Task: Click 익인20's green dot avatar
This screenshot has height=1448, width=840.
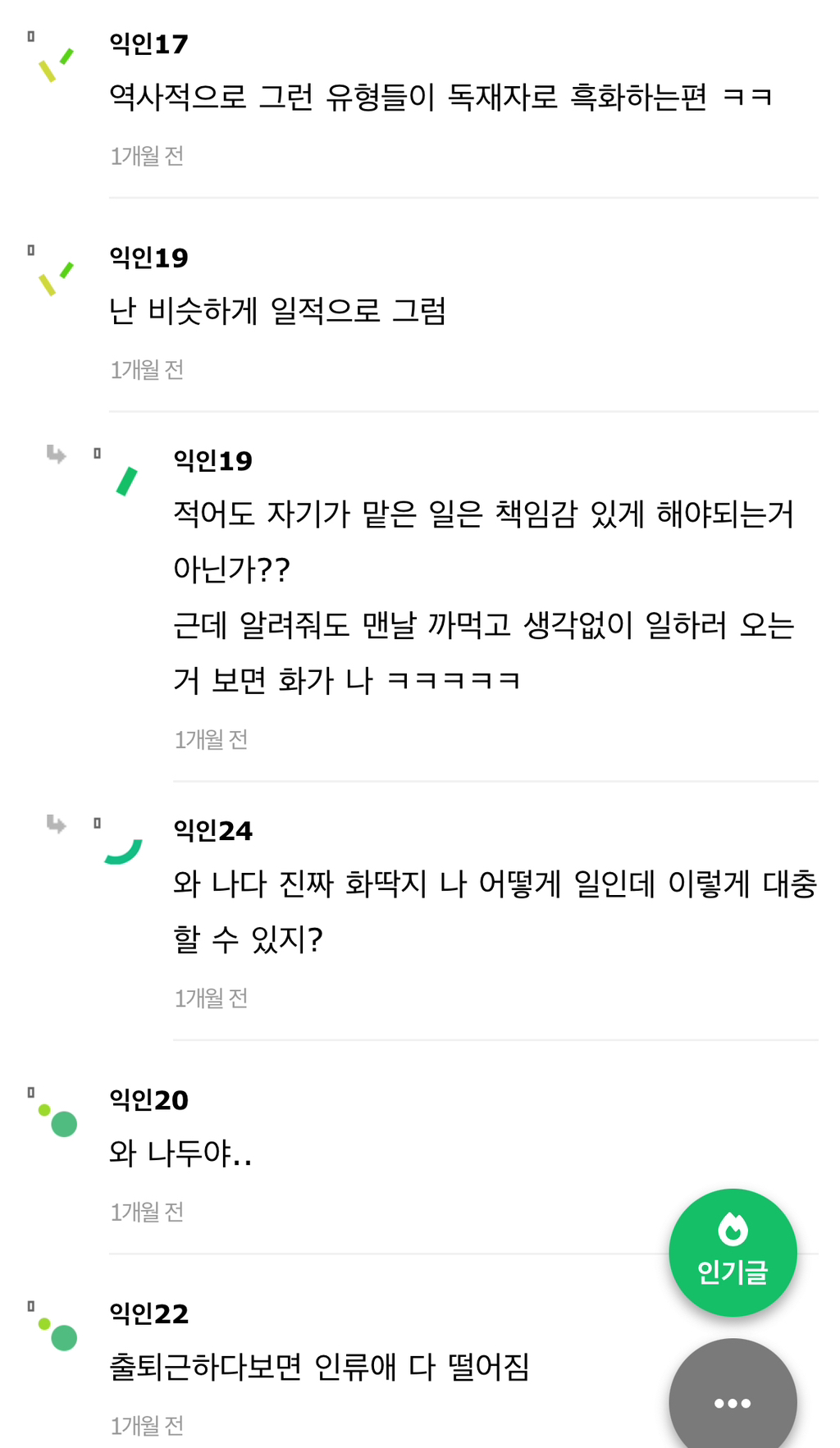Action: (59, 1120)
